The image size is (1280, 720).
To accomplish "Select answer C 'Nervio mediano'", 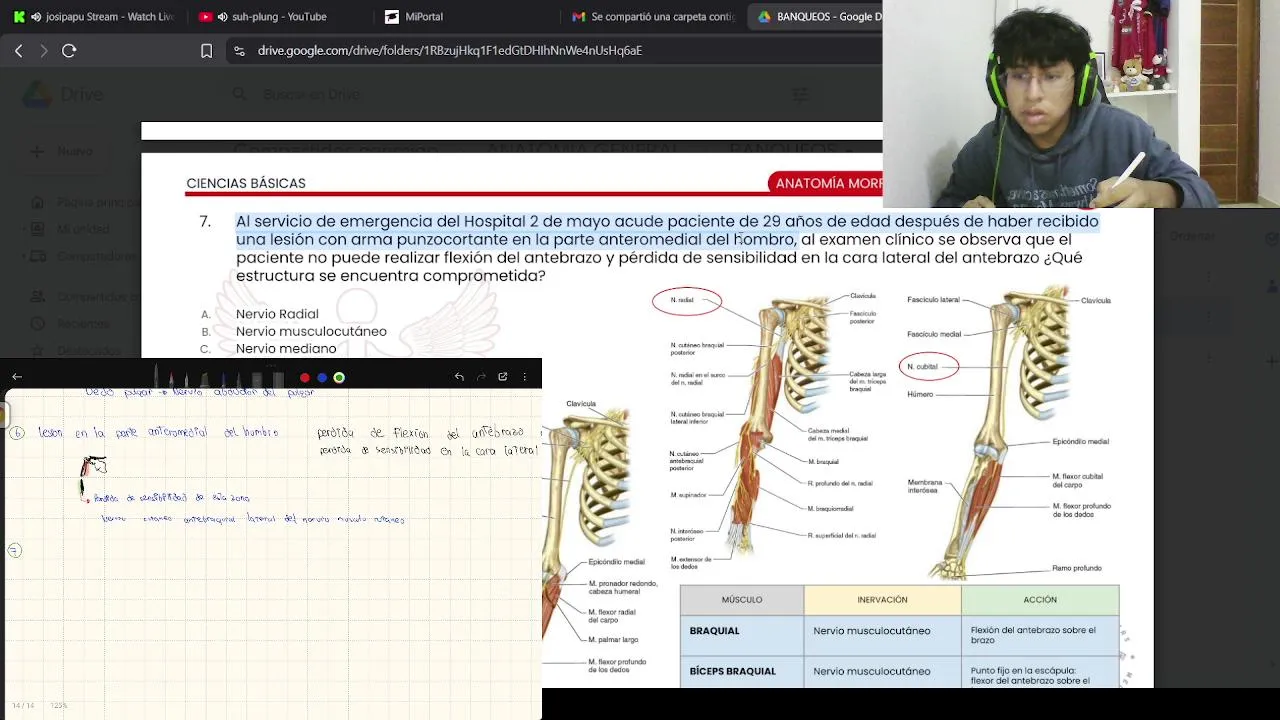I will coord(286,348).
